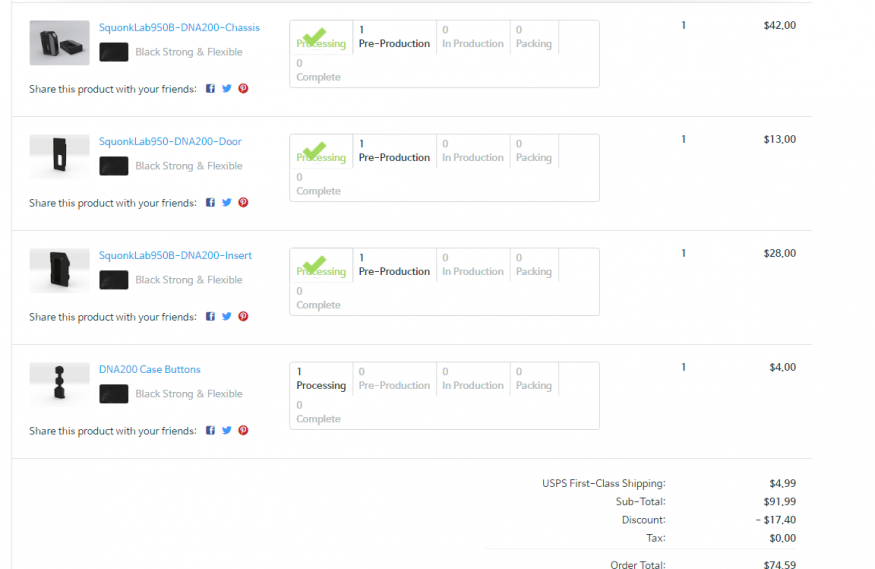Pin DNA200 Case Buttons on Pinterest
The width and height of the screenshot is (875, 569).
tap(243, 431)
